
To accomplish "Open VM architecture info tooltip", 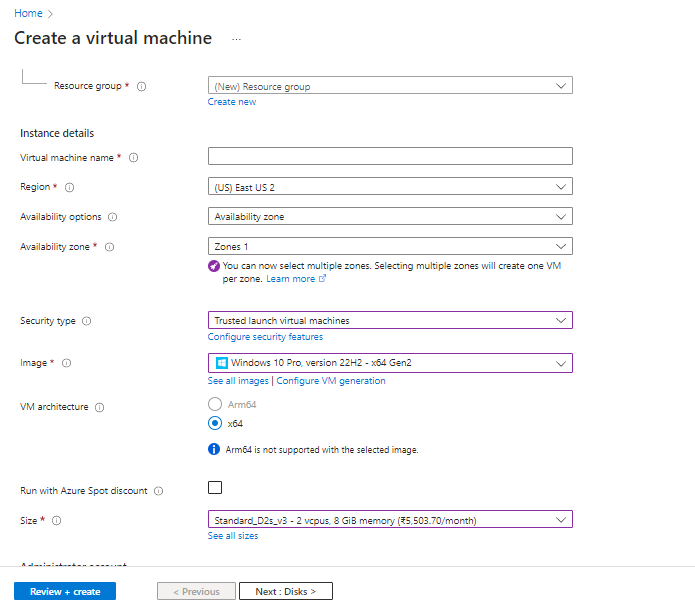I will click(x=100, y=407).
